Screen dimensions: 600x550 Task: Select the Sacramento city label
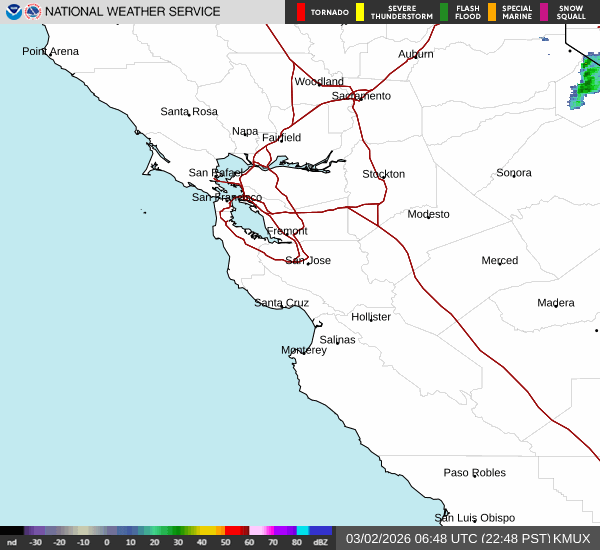click(361, 96)
